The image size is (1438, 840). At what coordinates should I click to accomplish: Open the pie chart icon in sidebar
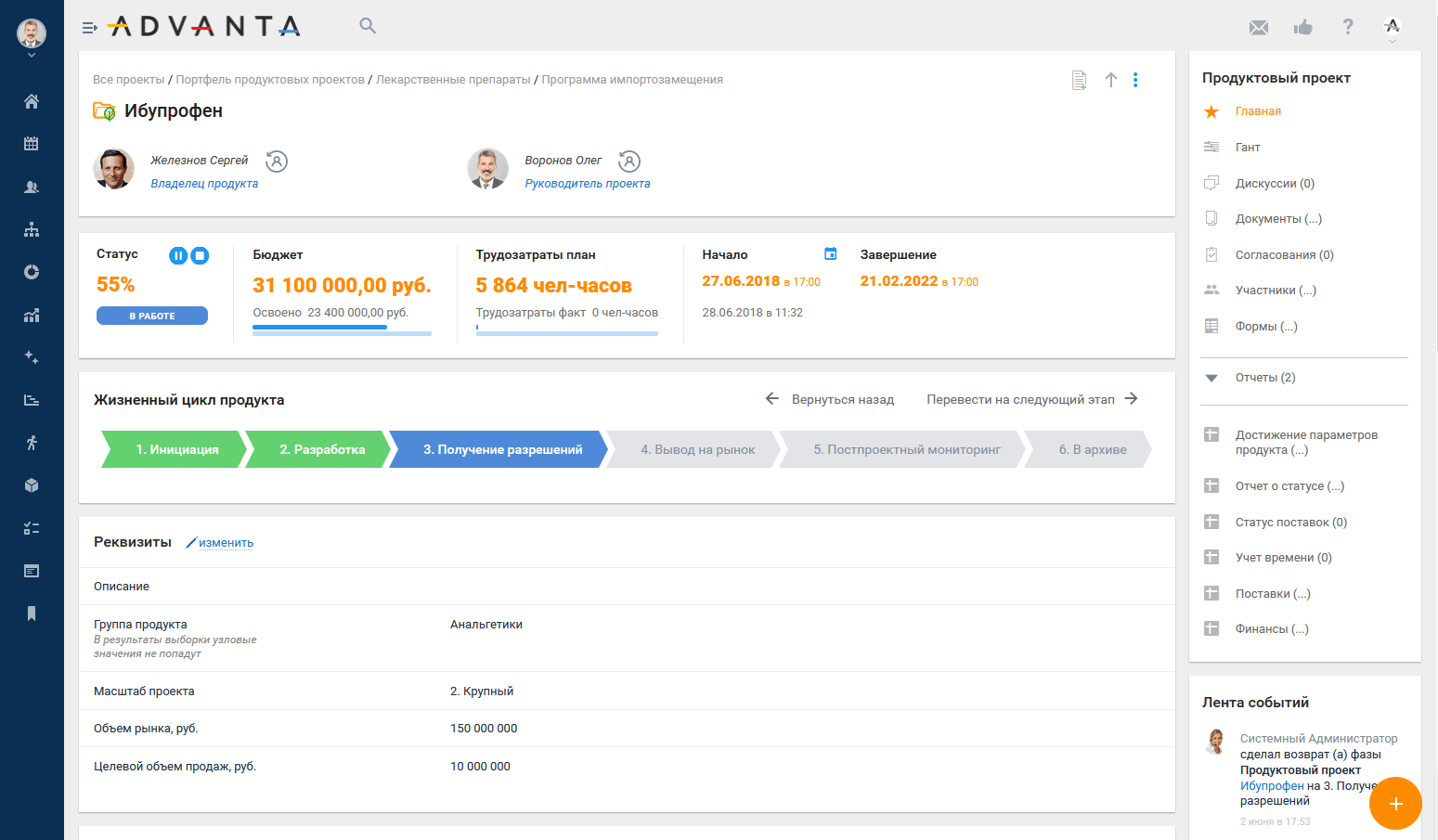[x=32, y=272]
